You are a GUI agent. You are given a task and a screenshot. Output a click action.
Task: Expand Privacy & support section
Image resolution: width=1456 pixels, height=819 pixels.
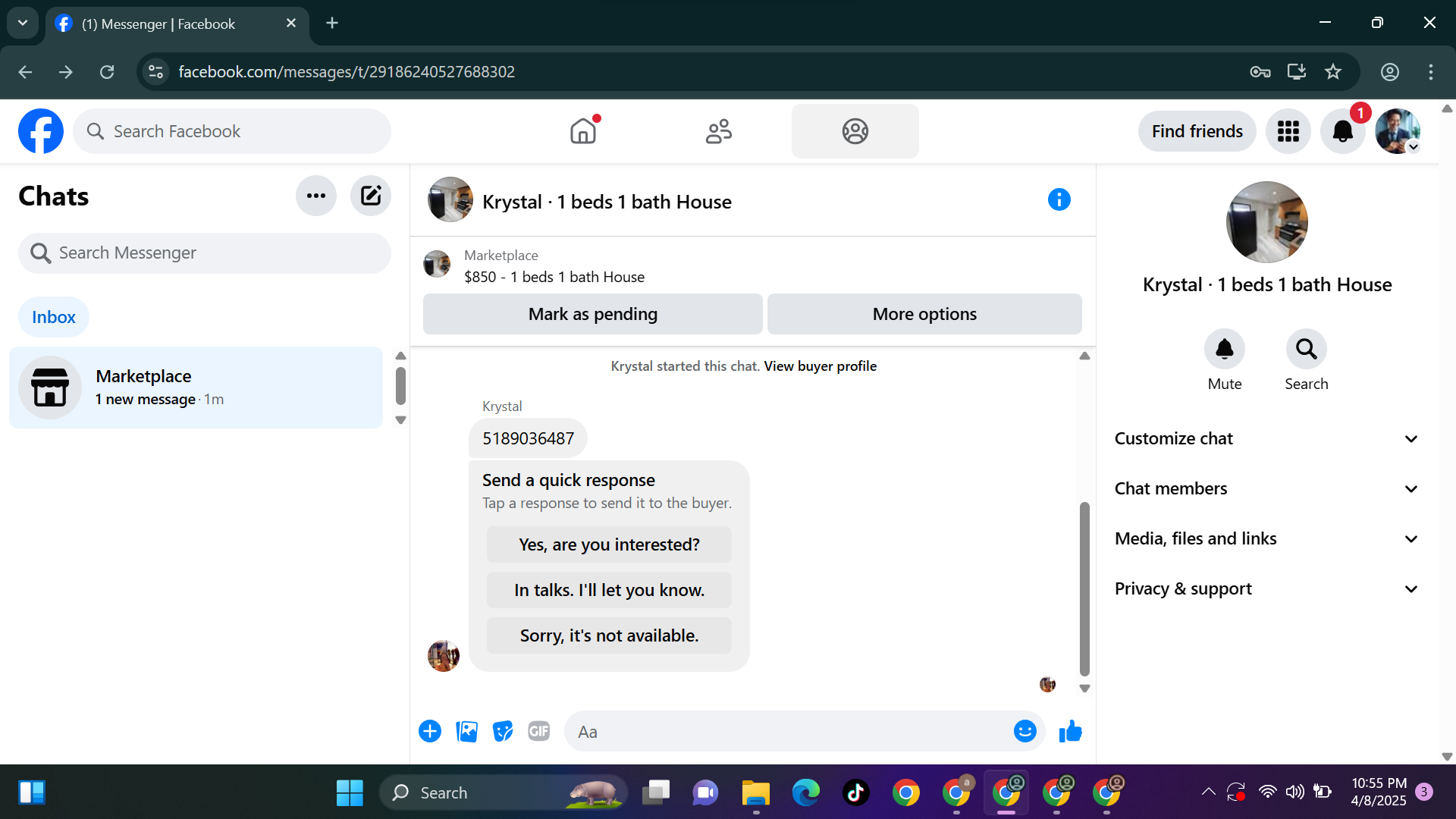(1265, 588)
